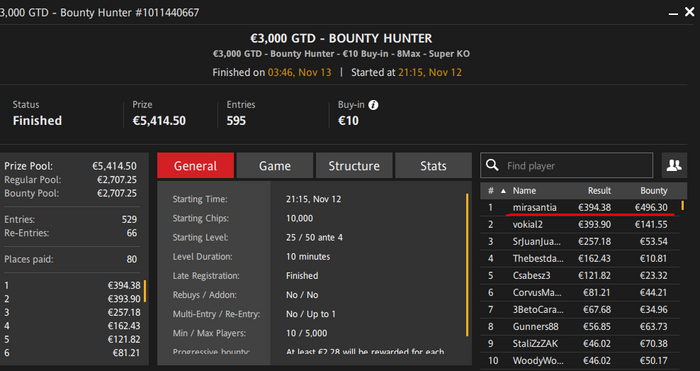Open the Buy-in info icon
Viewport: 700px width, 371px height.
(x=374, y=105)
